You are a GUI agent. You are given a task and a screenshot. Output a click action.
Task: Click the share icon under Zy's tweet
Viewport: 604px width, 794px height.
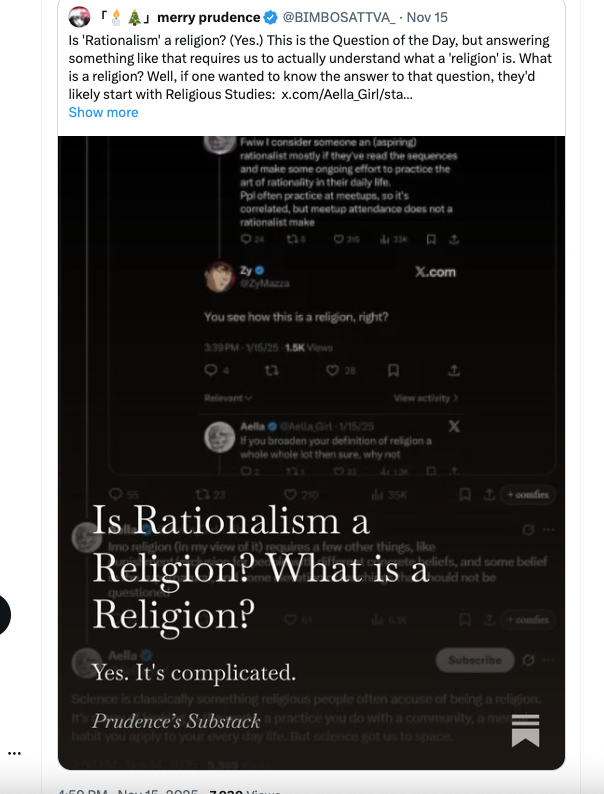(x=454, y=371)
